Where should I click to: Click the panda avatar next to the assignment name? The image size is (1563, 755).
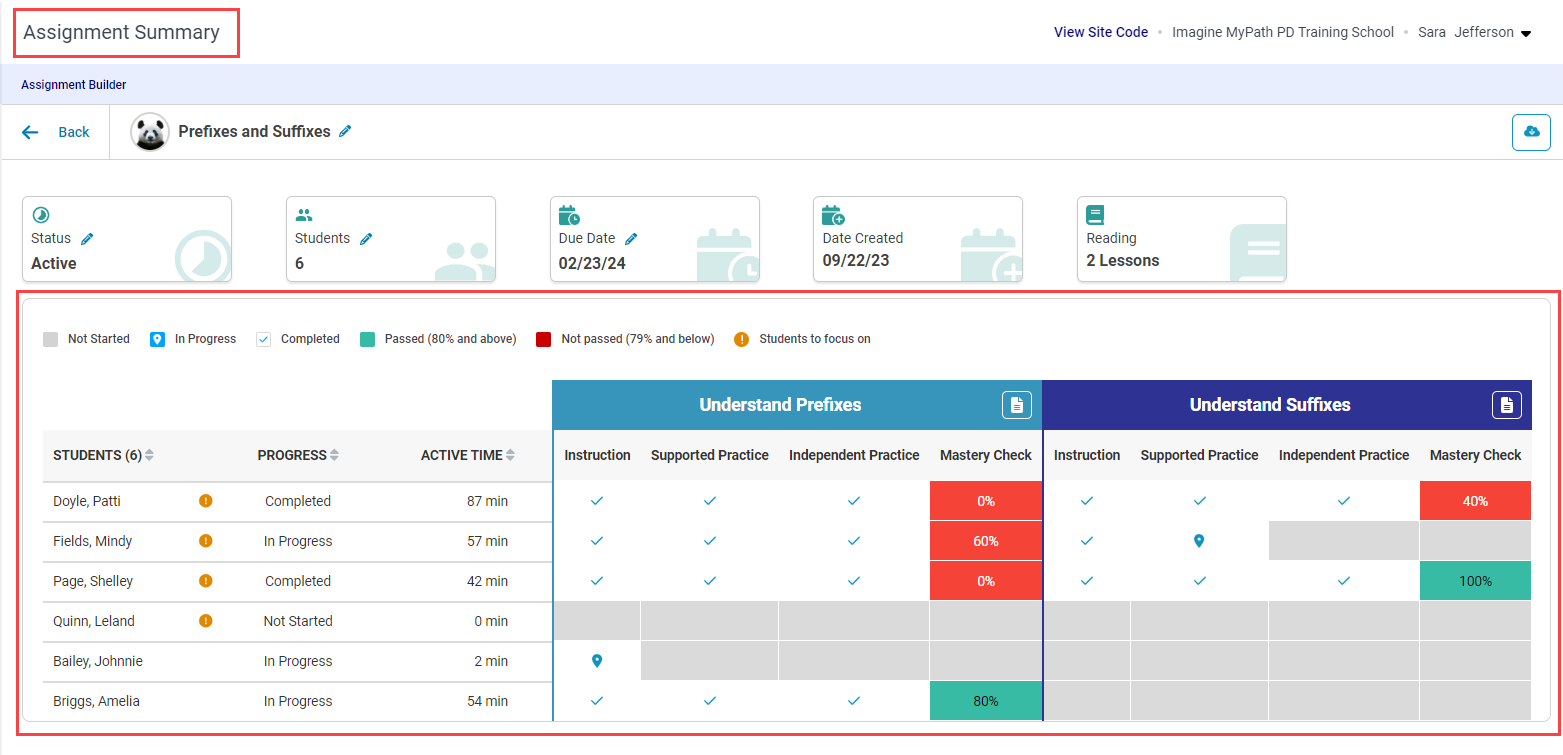[149, 131]
